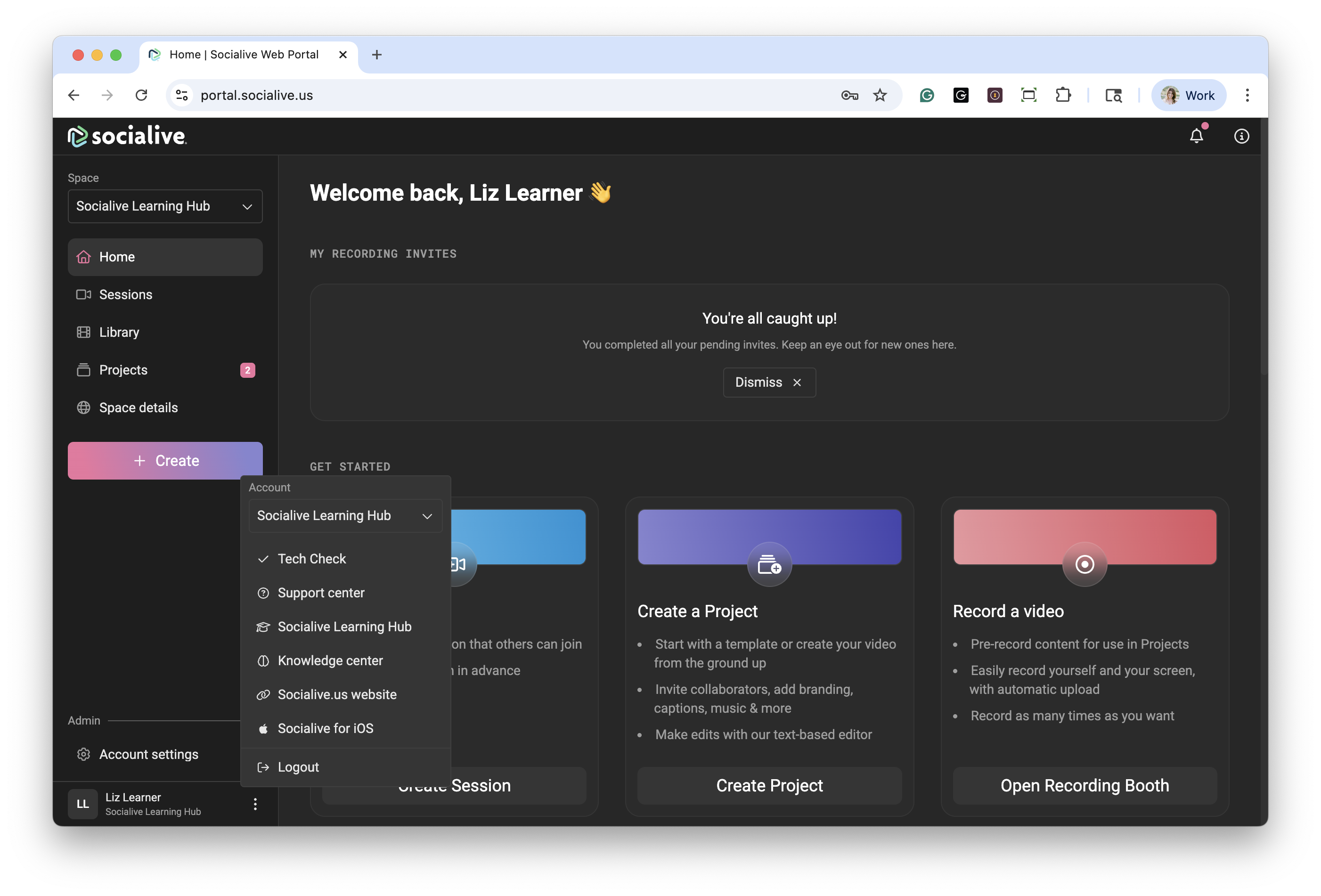
Task: Go to Projects in the sidebar
Action: tap(123, 370)
